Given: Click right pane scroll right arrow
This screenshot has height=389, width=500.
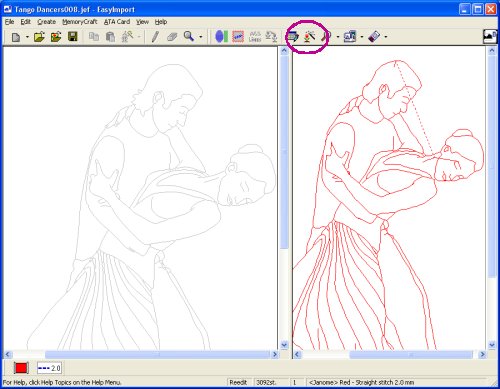Looking at the screenshot, I should coord(482,355).
